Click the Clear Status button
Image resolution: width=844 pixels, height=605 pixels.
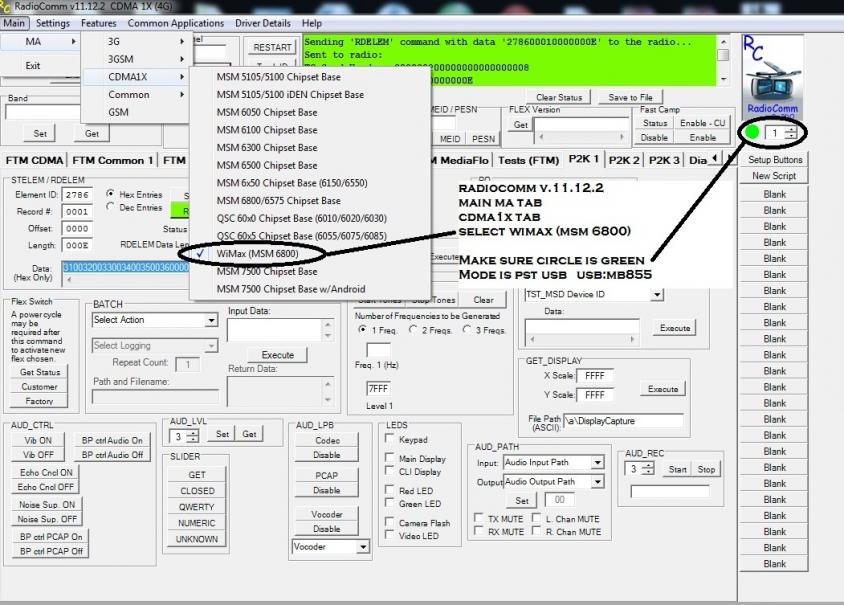(x=559, y=97)
